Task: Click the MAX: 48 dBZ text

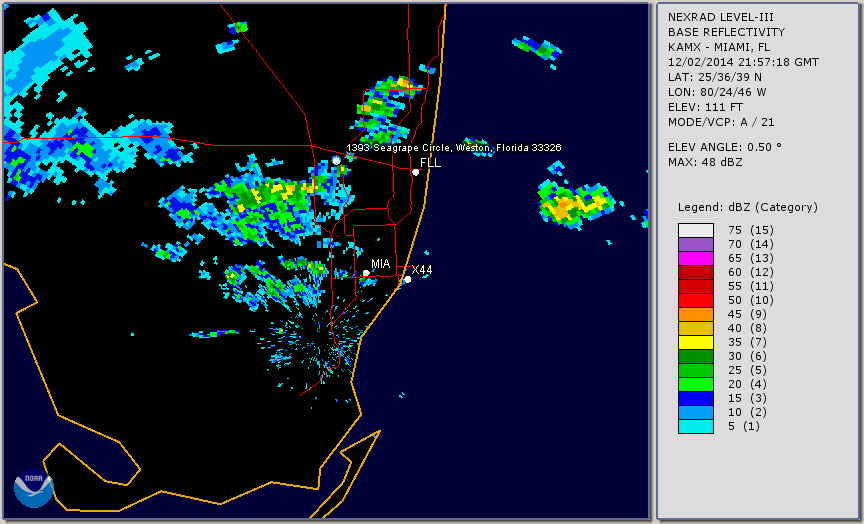Action: click(705, 162)
